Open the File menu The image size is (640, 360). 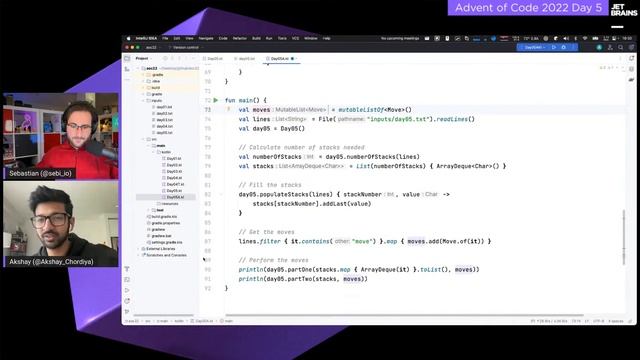[x=165, y=38]
